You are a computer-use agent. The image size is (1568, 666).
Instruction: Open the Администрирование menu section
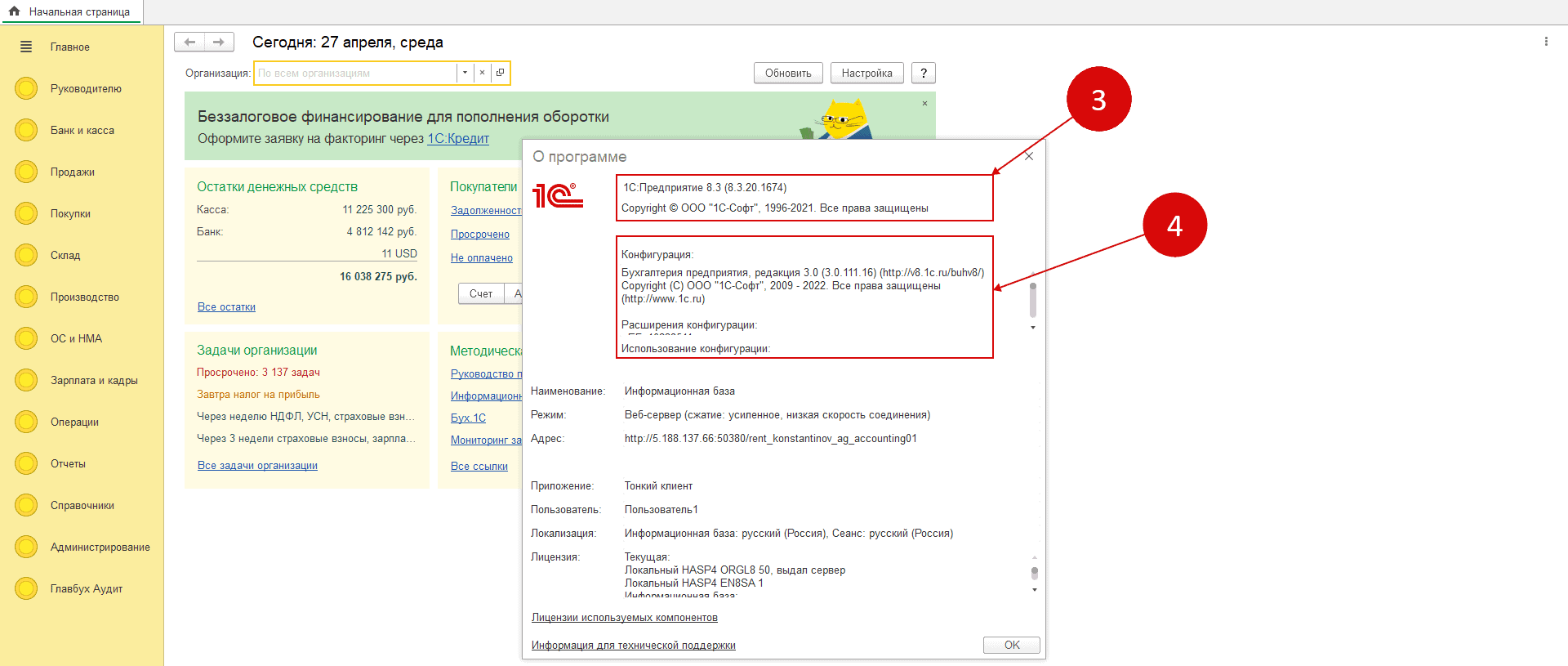coord(100,547)
